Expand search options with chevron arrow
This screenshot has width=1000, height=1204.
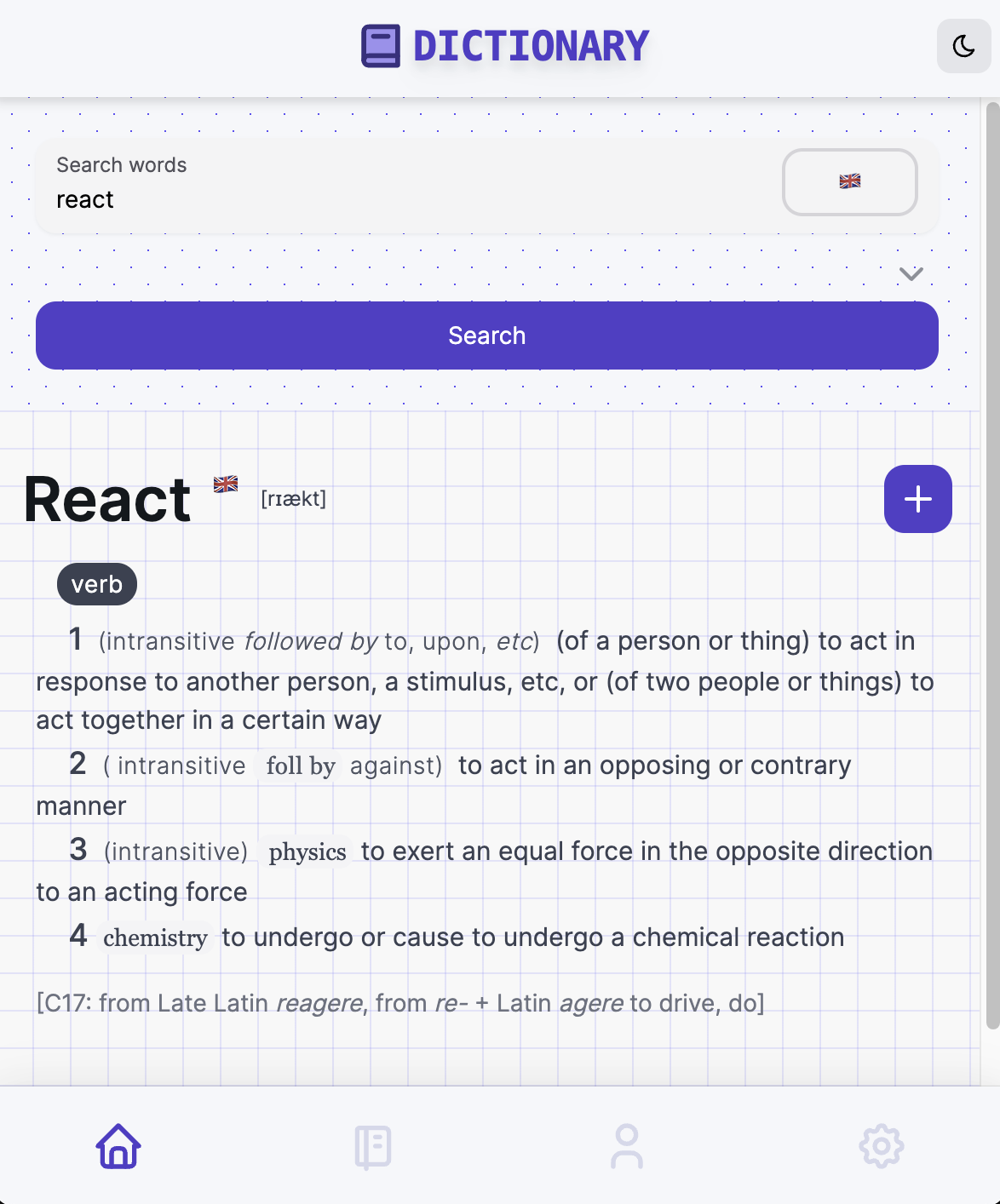(911, 274)
